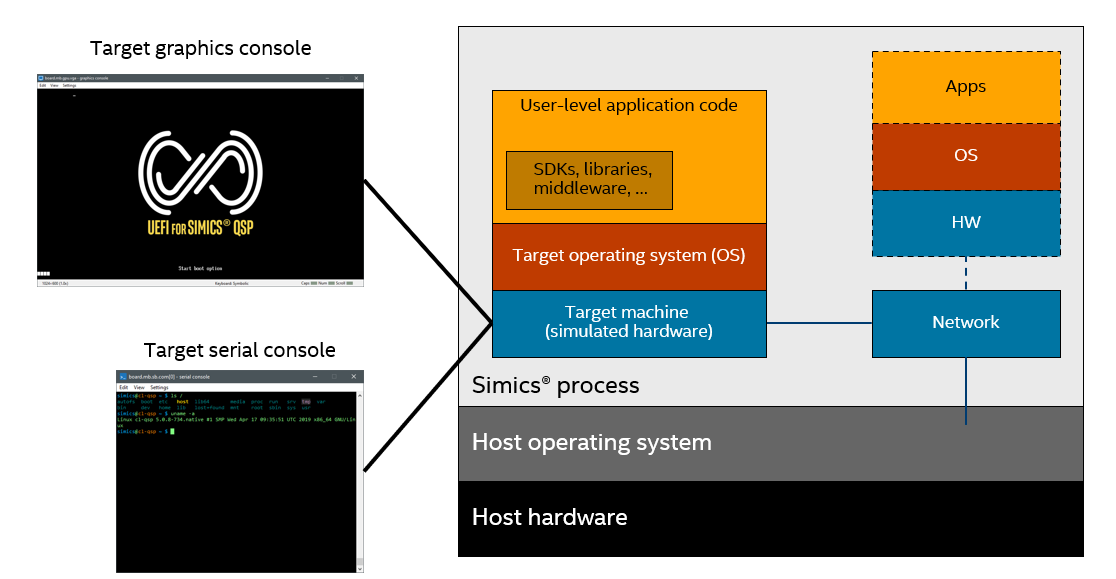1116x579 pixels.
Task: Click the Network block in diagram
Action: (x=966, y=324)
